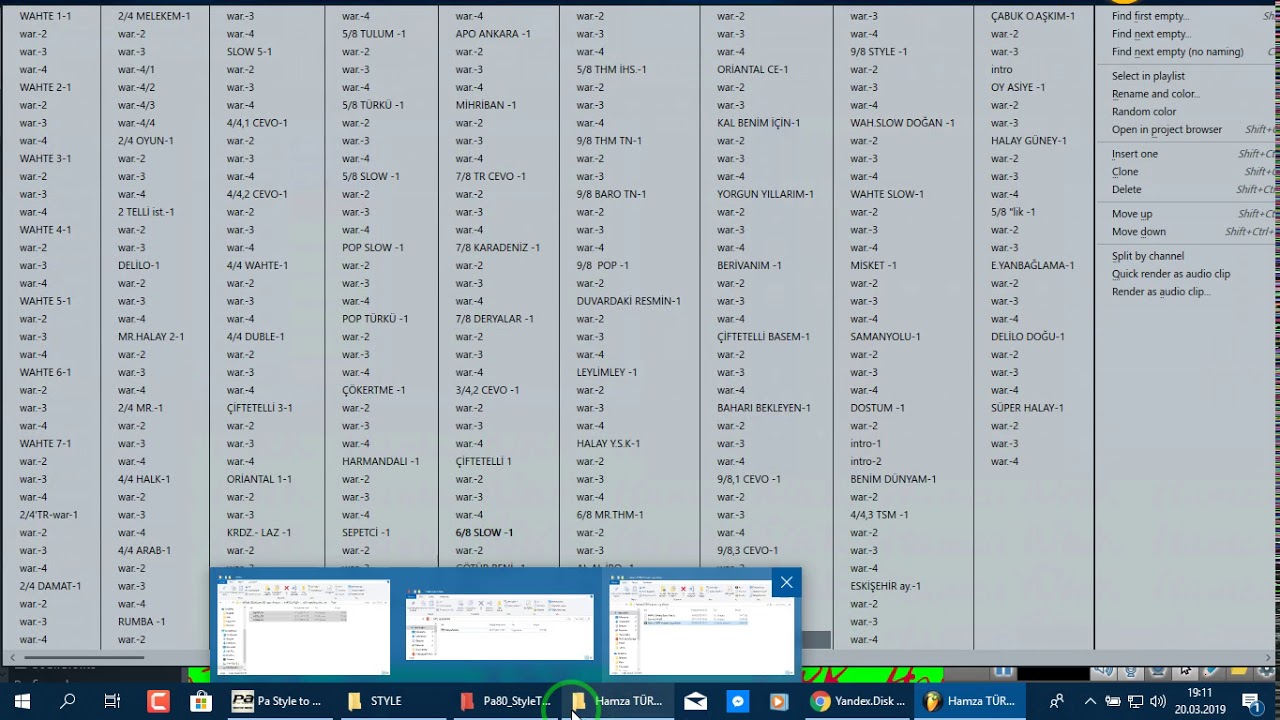Choose Find first empty... in context menu
Viewport: 1280px width, 720px height.
click(x=1150, y=16)
